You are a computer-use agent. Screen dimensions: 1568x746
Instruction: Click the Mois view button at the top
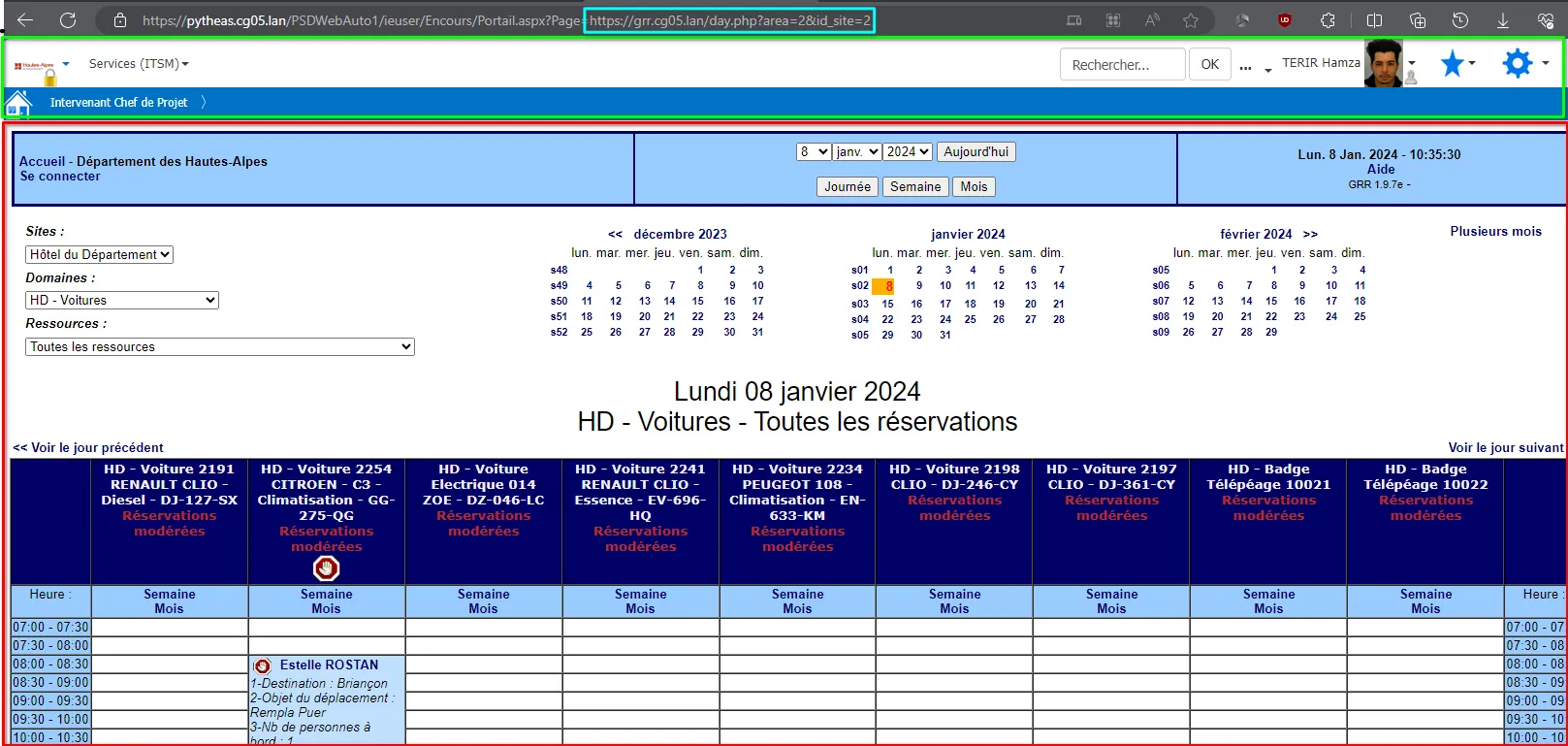[974, 187]
